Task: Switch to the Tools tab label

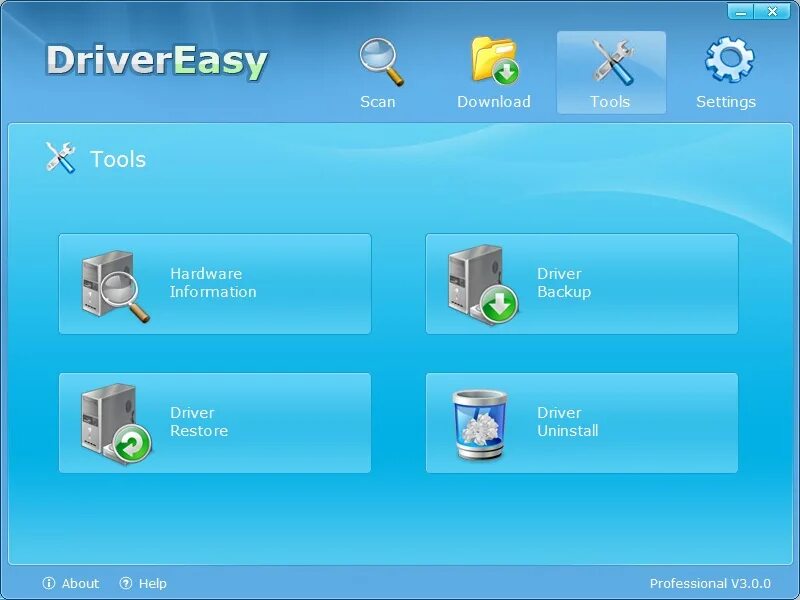Action: tap(610, 102)
